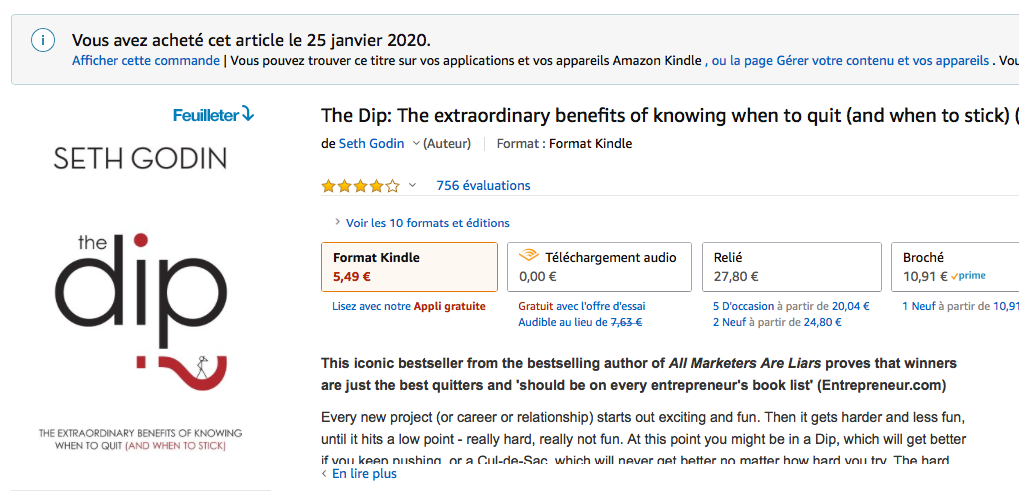Visit the Seth Godin author link
Screen dimensions: 1019x494
pyautogui.click(x=372, y=144)
